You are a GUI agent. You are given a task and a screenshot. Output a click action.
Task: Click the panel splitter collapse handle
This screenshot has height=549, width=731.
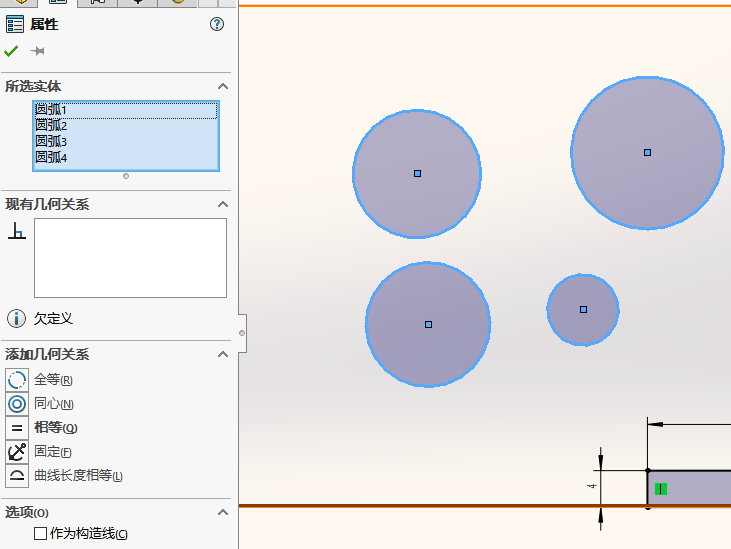click(x=241, y=333)
